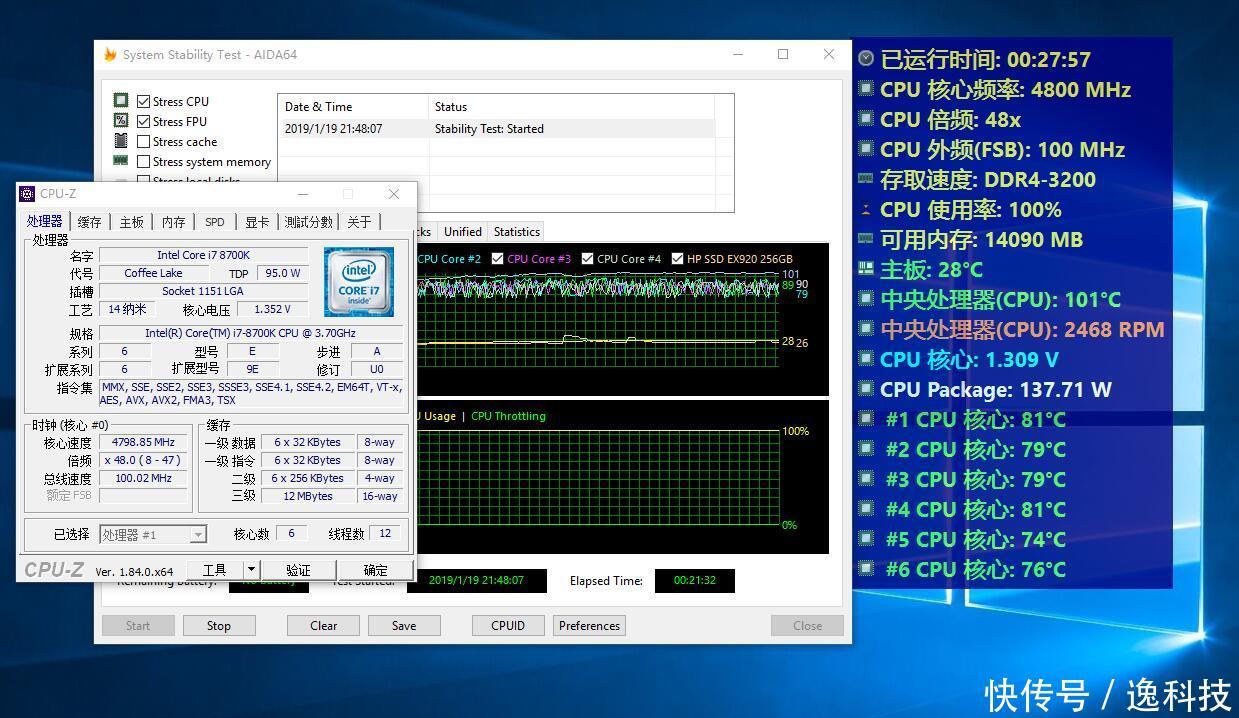
Task: Switch to the Statistics tab in AIDA64
Action: 517,232
